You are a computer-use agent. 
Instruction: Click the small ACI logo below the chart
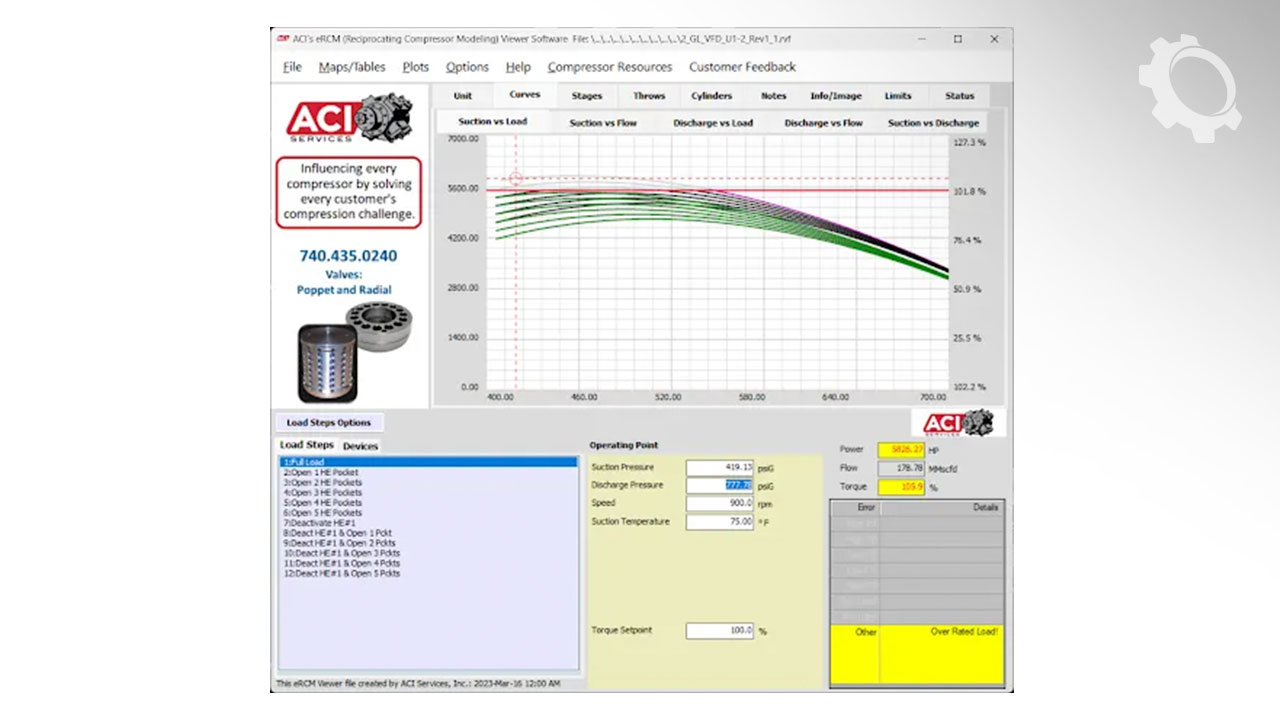[x=957, y=423]
